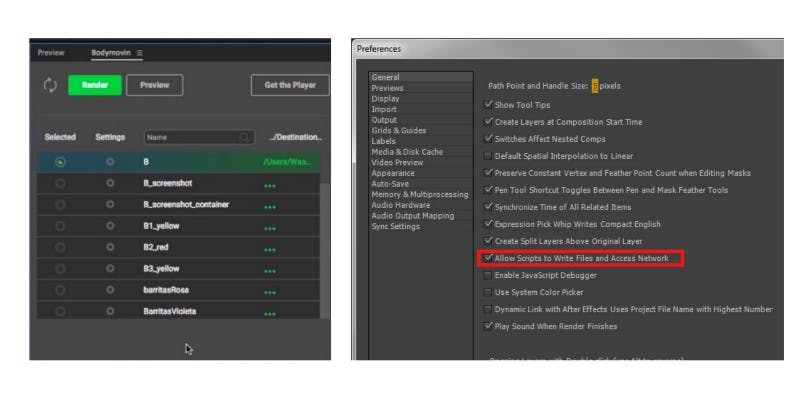Set destination for B3_yellow via dots
Screen dimensions: 800x398
coord(270,271)
